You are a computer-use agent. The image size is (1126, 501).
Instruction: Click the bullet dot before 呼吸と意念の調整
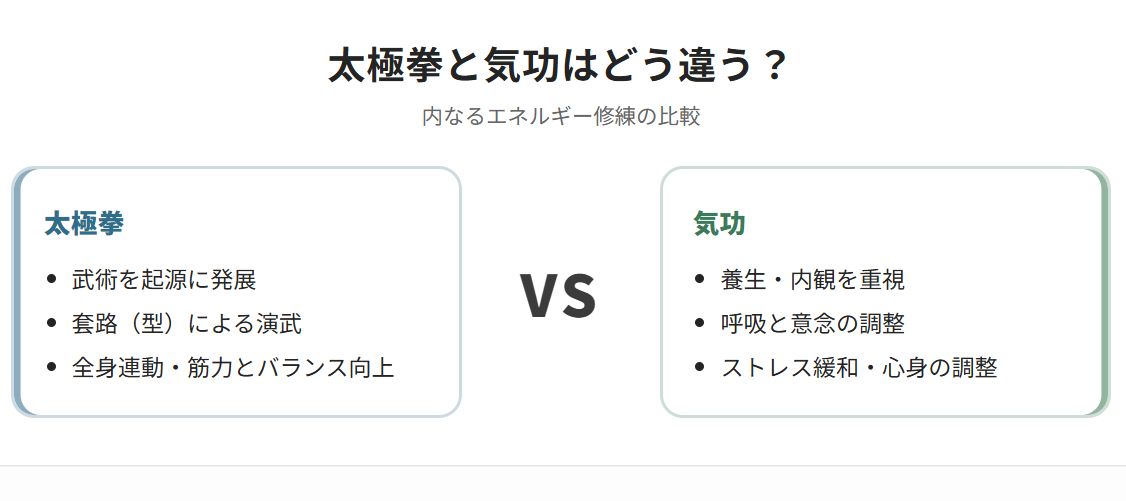699,324
